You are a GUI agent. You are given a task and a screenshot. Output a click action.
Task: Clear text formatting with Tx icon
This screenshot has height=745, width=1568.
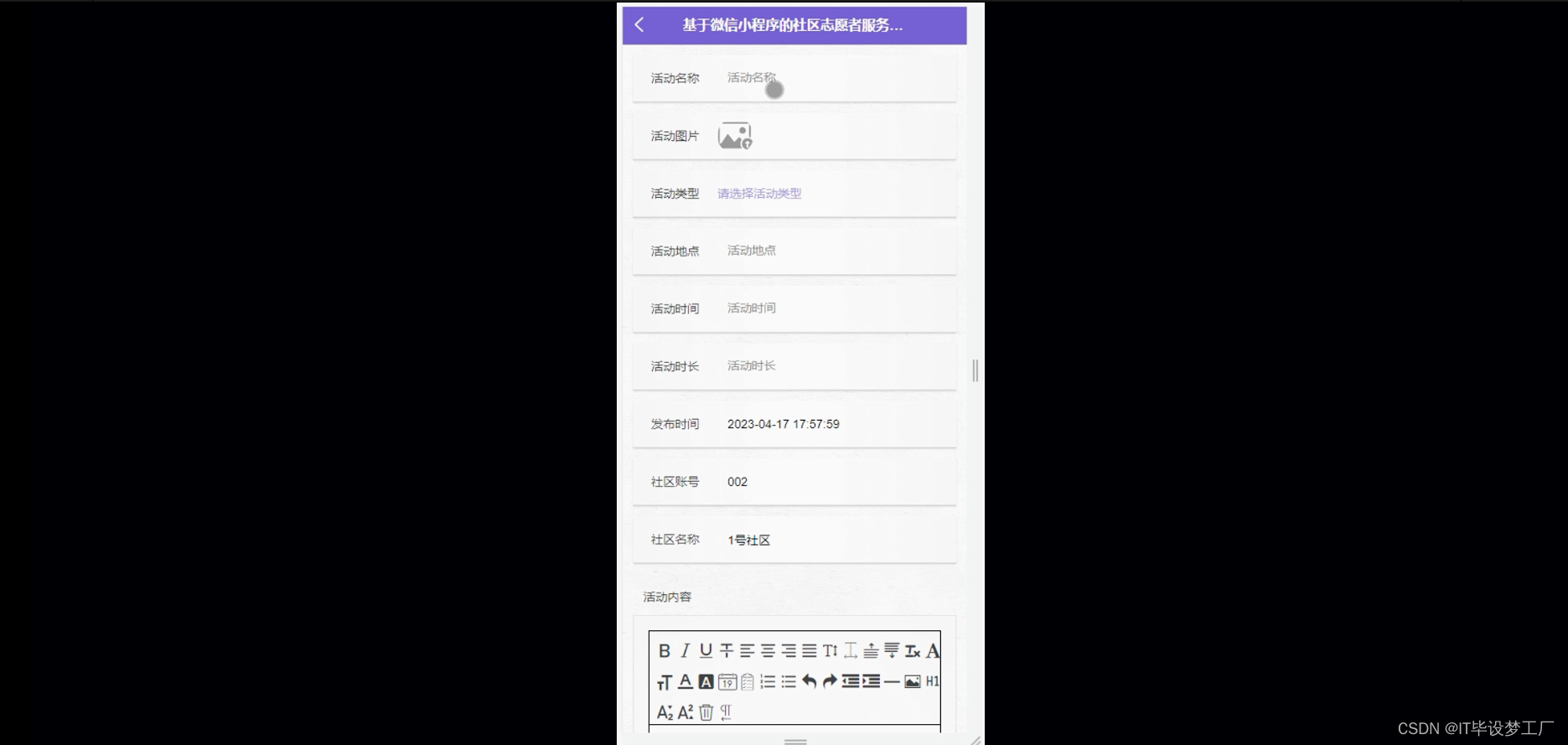(x=913, y=650)
